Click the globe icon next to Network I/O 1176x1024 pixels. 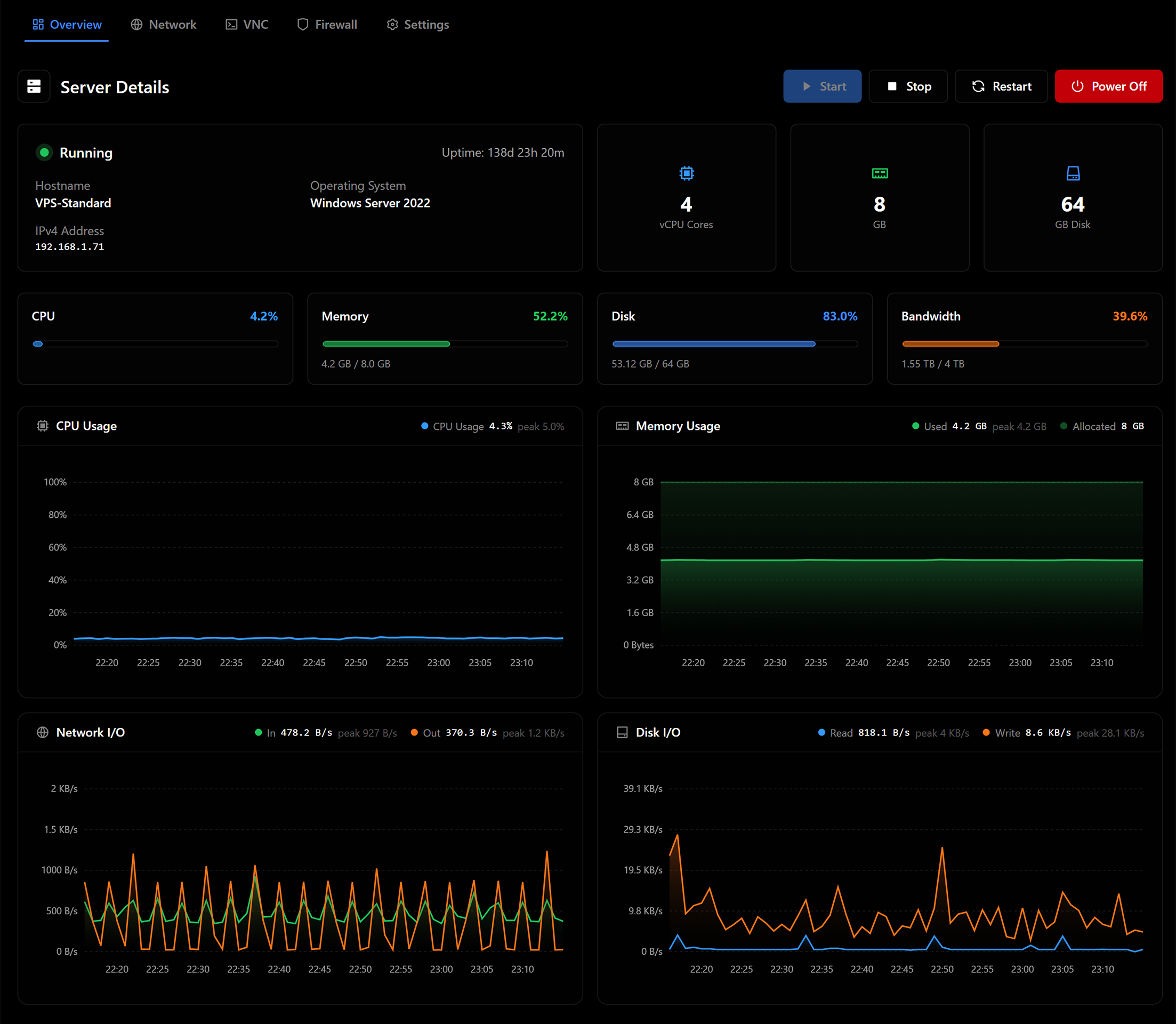[x=42, y=732]
